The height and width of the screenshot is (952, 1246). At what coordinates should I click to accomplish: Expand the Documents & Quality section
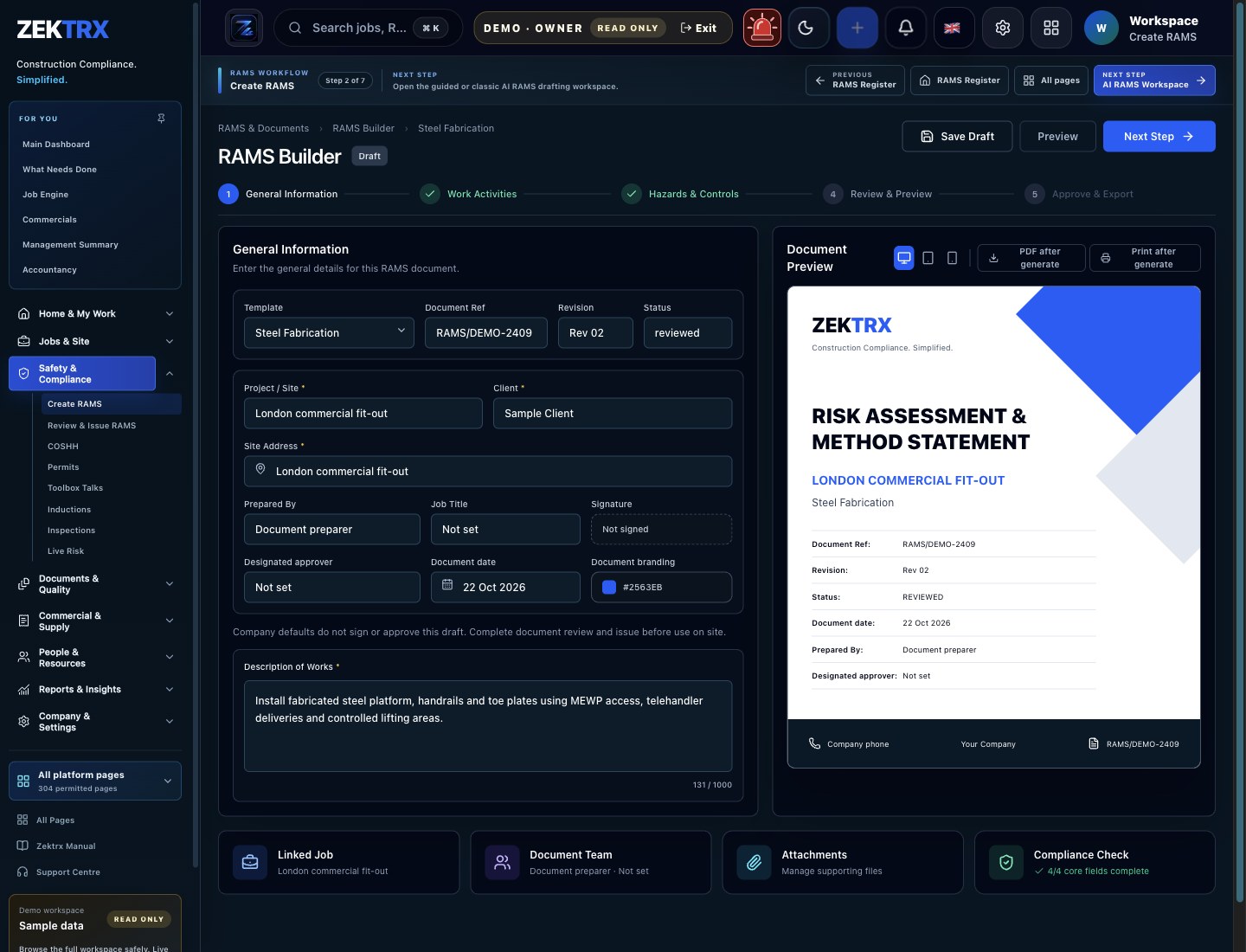[95, 584]
